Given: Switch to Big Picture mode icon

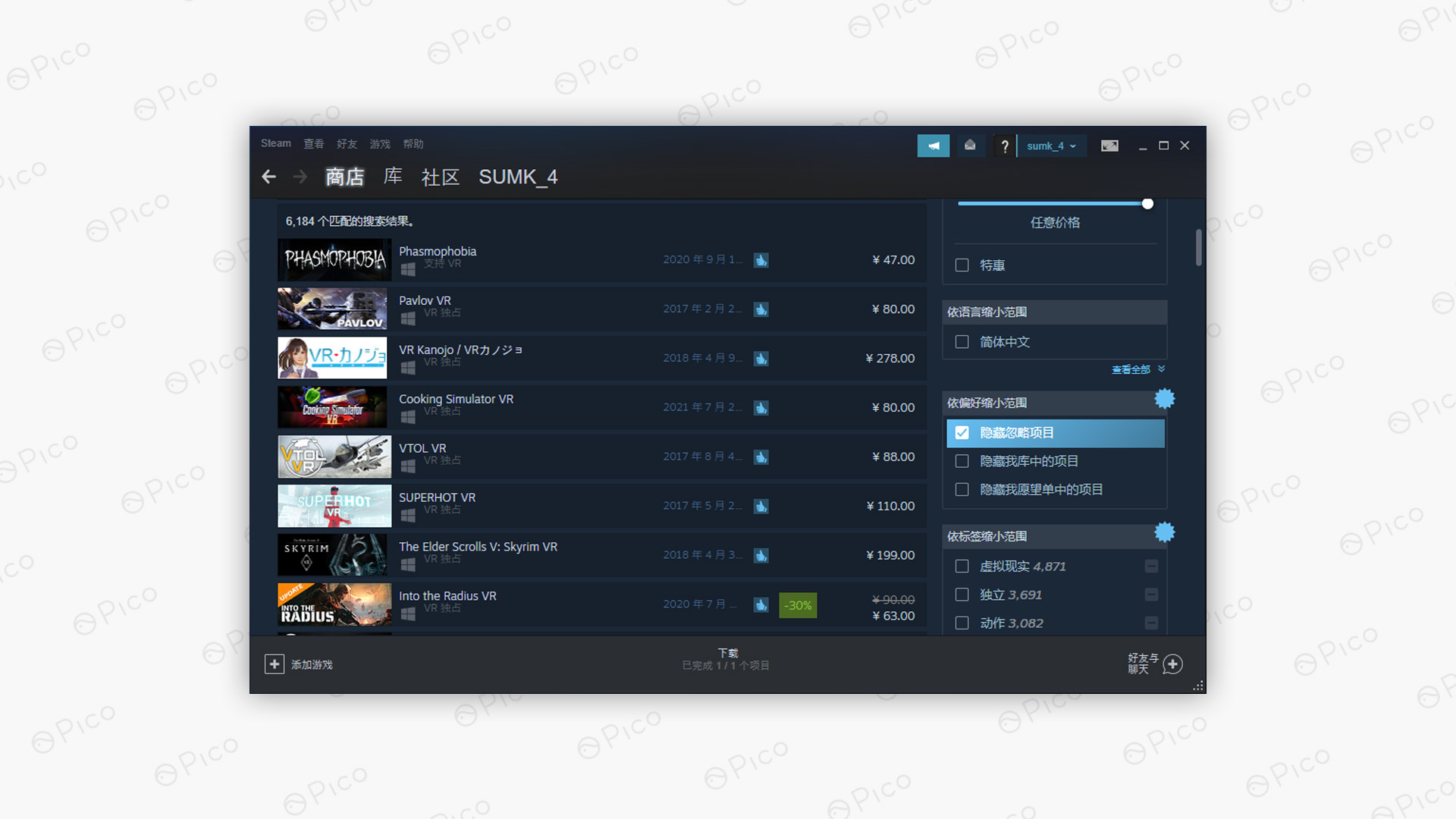Looking at the screenshot, I should click(x=1109, y=146).
